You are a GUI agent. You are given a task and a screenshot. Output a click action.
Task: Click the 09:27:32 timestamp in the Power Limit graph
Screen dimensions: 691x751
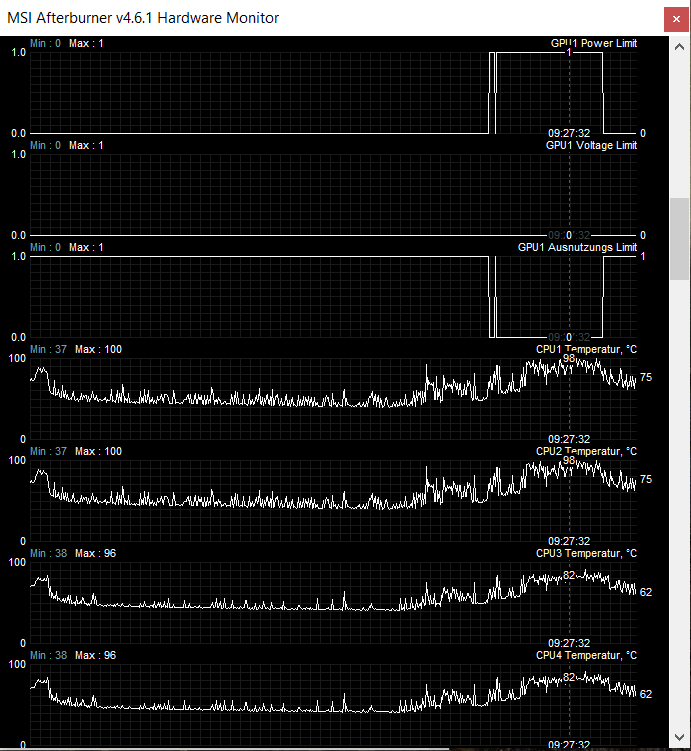(569, 133)
